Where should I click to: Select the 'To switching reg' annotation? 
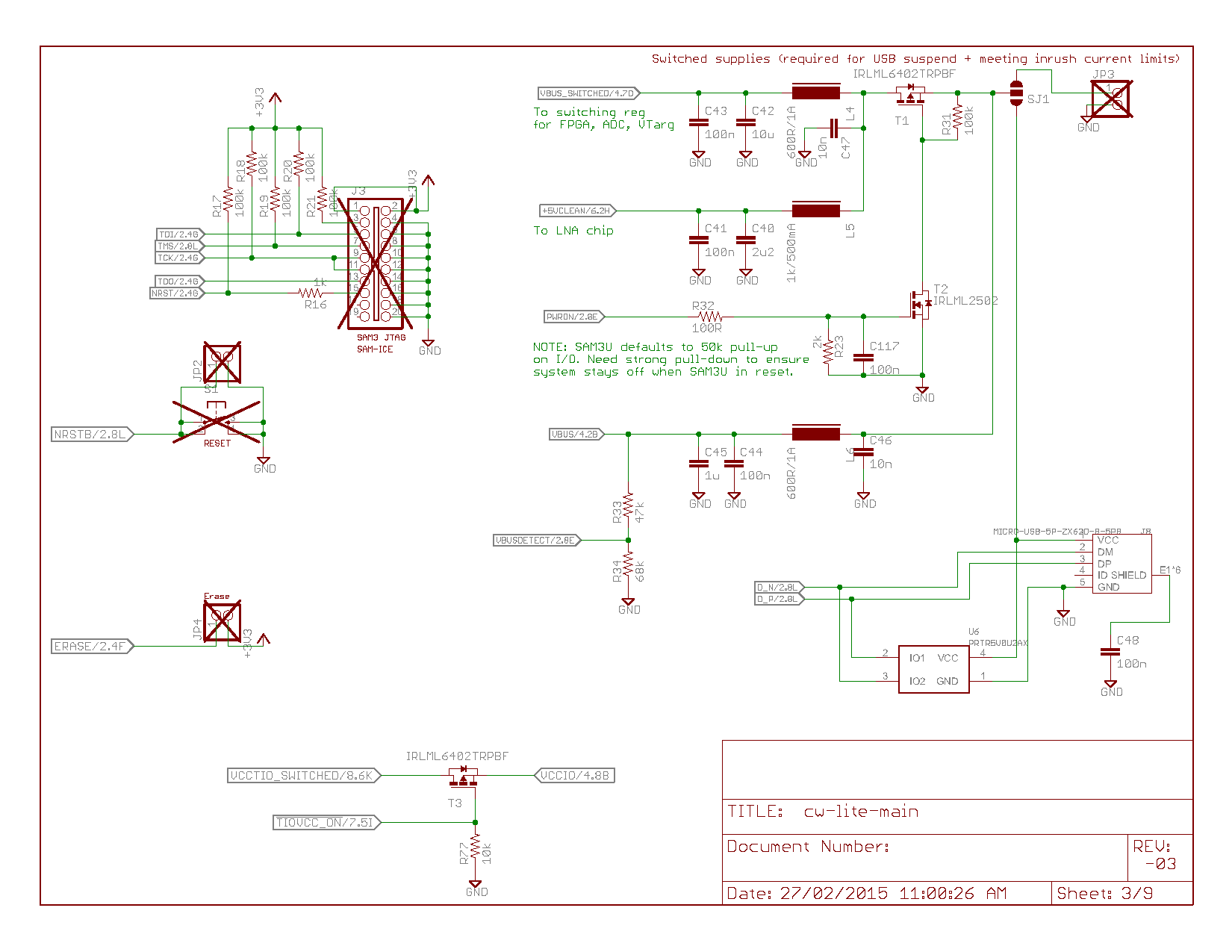point(603,118)
